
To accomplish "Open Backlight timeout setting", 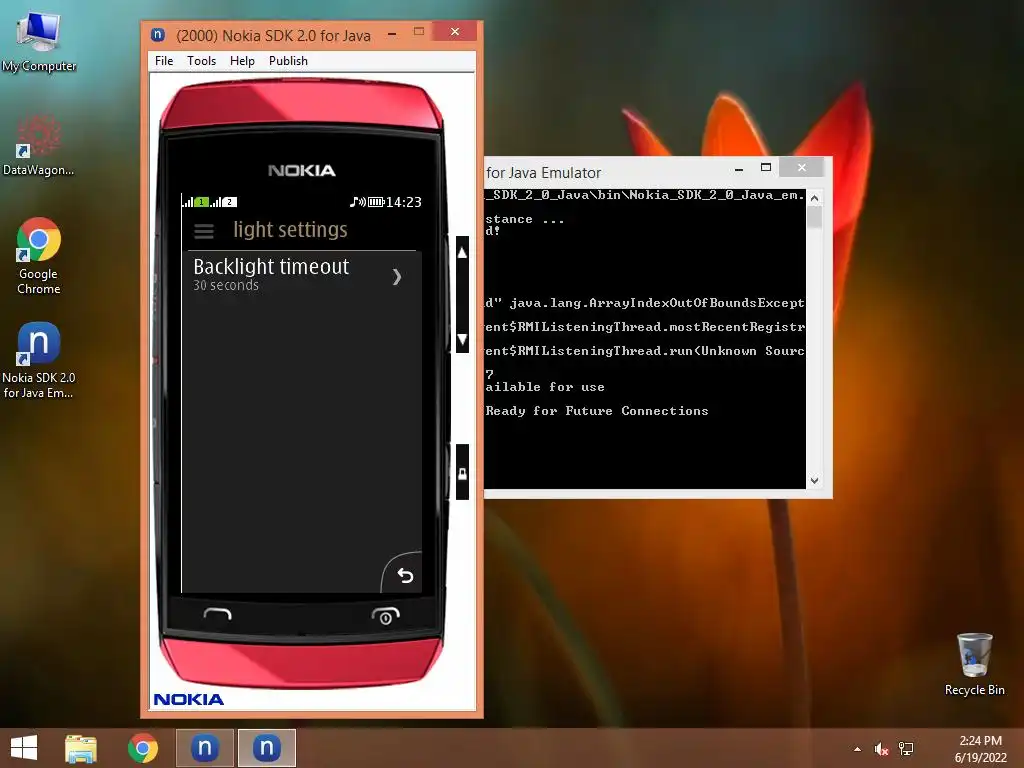I will (302, 275).
